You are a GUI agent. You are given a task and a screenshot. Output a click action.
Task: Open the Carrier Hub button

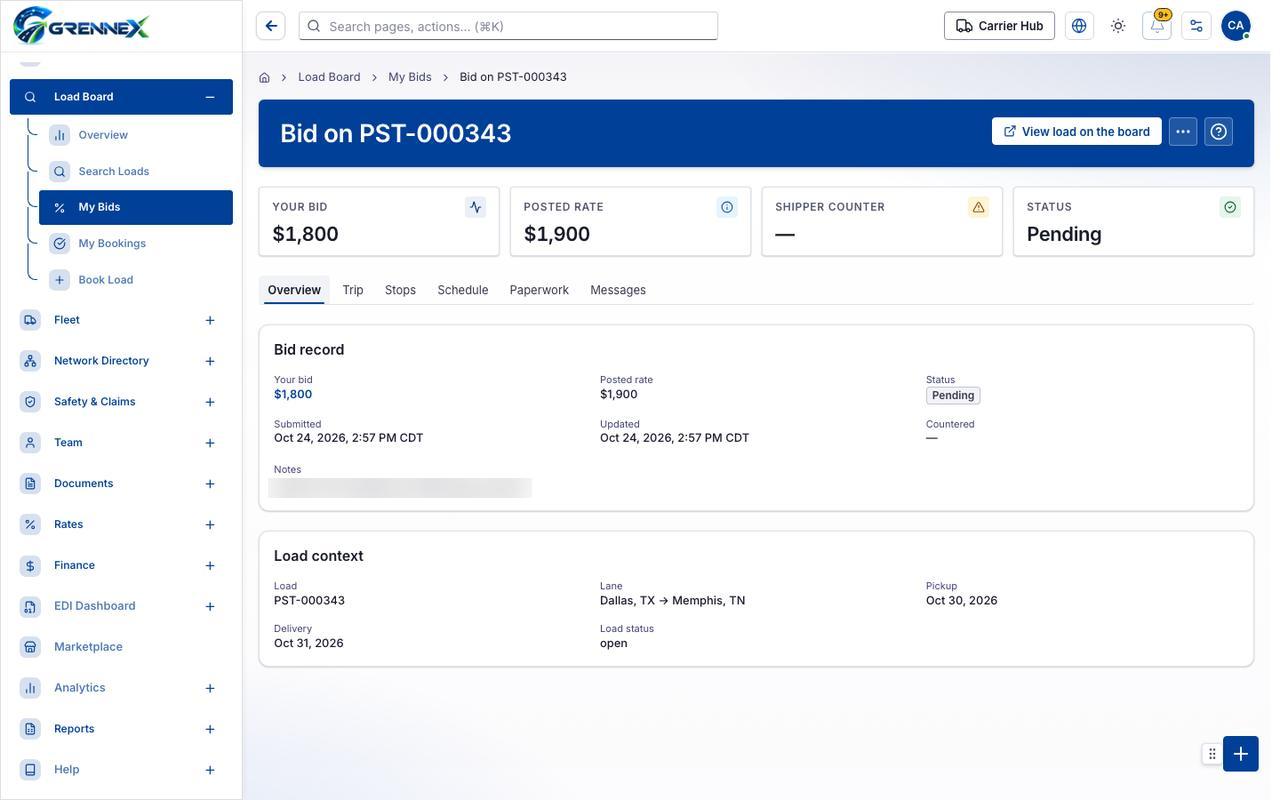point(999,26)
